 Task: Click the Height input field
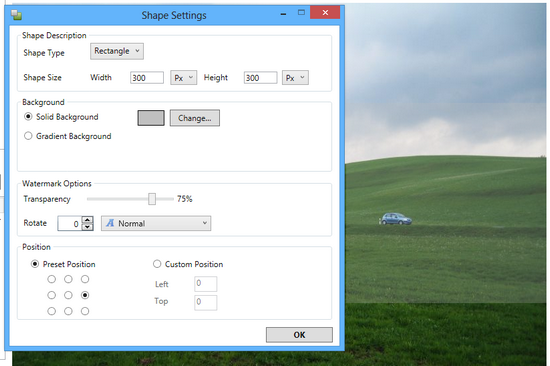click(260, 78)
